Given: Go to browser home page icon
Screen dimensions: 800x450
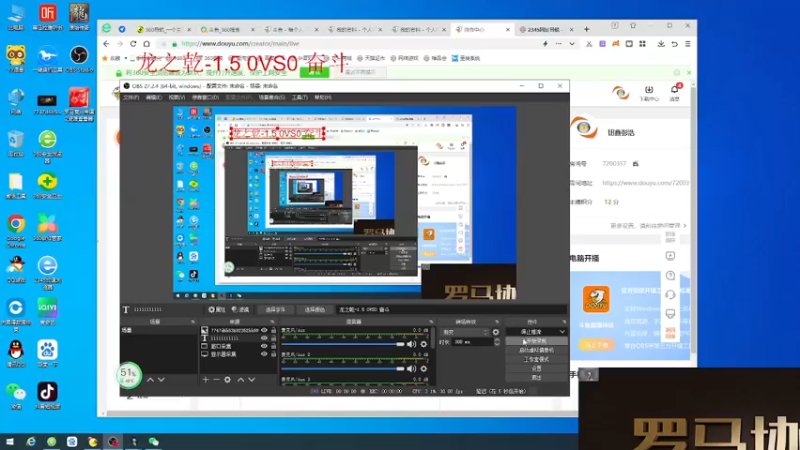Looking at the screenshot, I should [146, 44].
